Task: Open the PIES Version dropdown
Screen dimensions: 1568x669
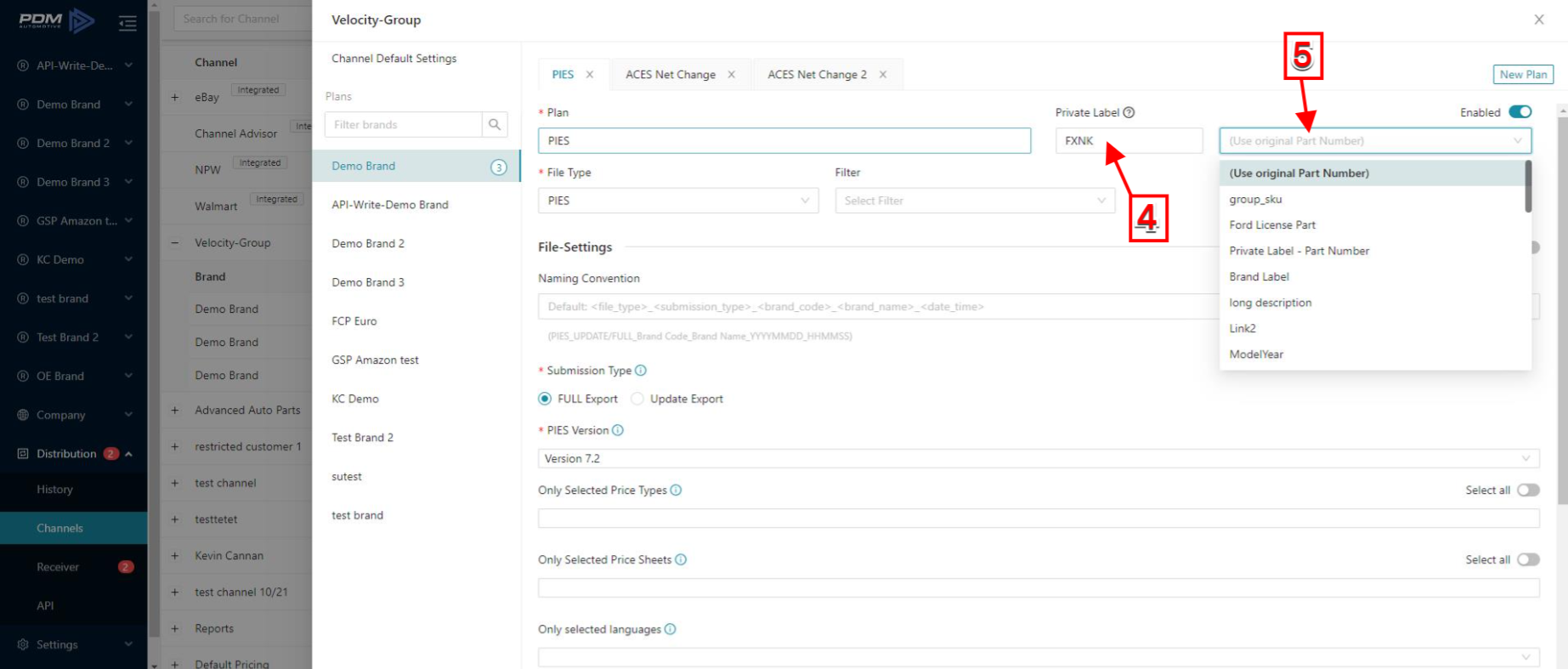Action: click(x=1039, y=459)
